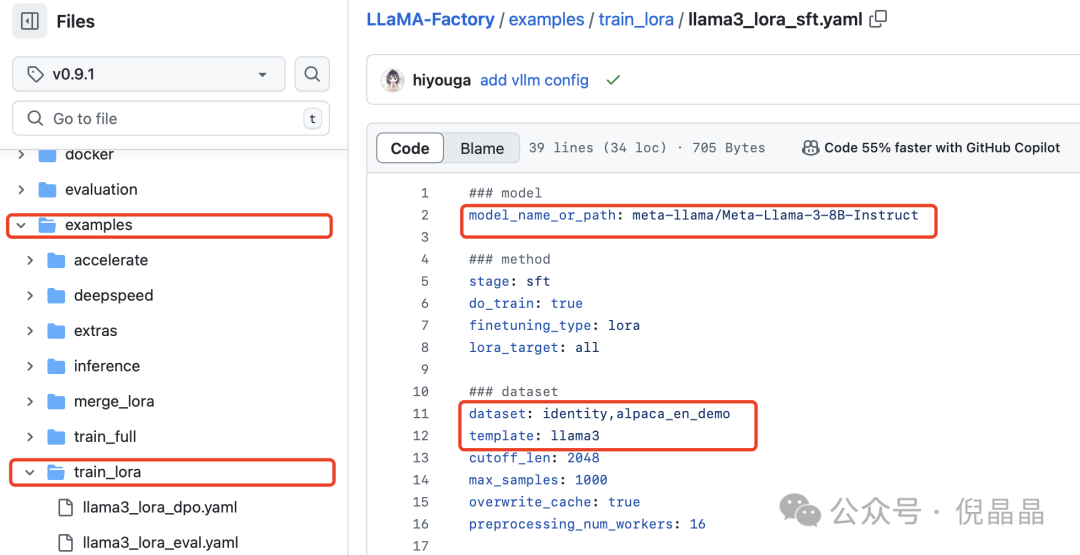Screen dimensions: 1080x555
Task: Select the train_full folder icon
Action: 56,437
